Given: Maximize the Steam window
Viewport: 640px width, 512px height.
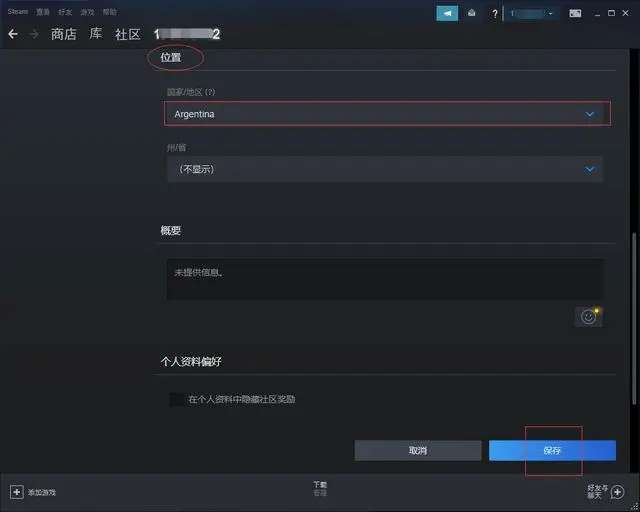Looking at the screenshot, I should click(611, 13).
